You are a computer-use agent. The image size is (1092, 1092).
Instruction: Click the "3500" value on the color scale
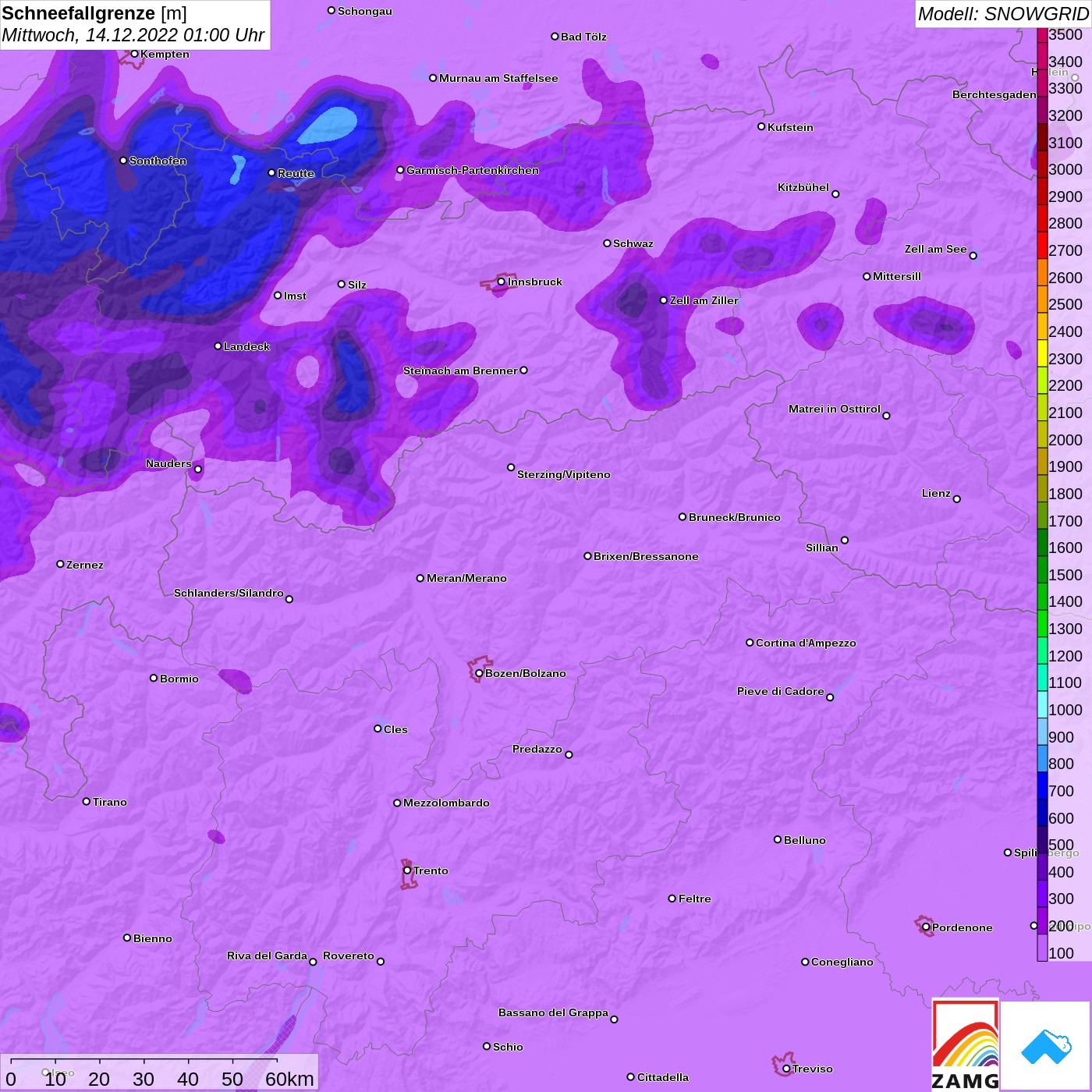[1065, 34]
